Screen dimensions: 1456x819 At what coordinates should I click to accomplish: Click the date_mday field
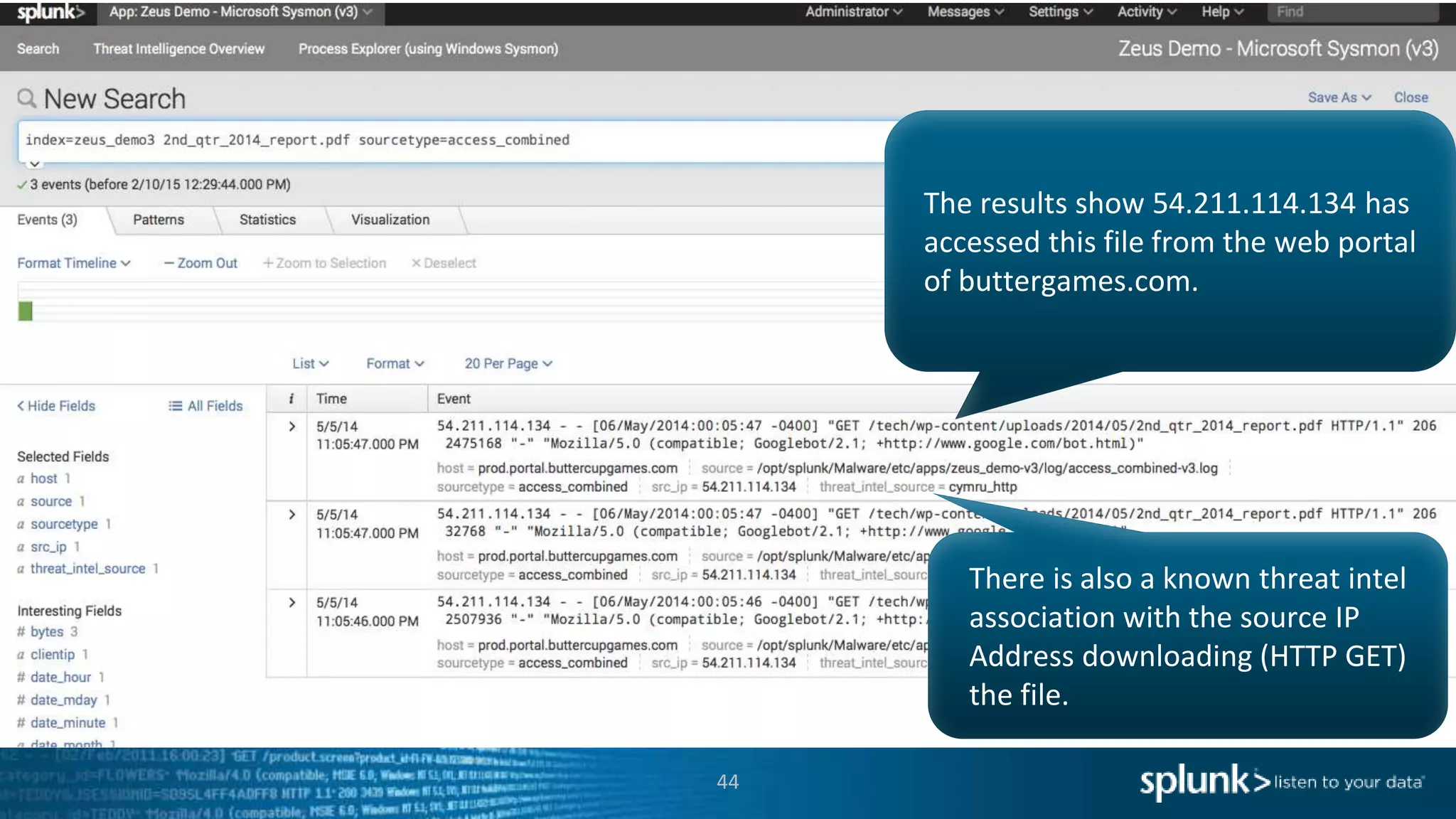pos(63,700)
